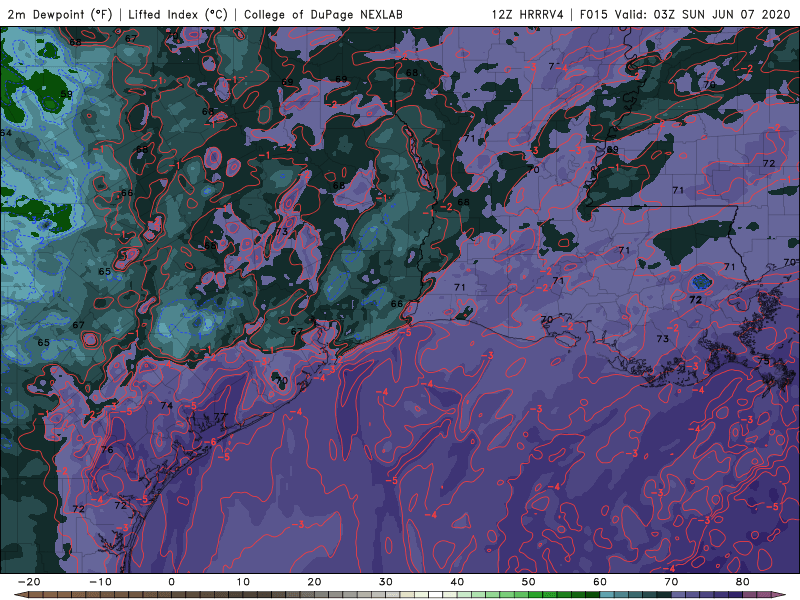Select the 0 tick label on the color scale
The height and width of the screenshot is (600, 800).
point(171,582)
